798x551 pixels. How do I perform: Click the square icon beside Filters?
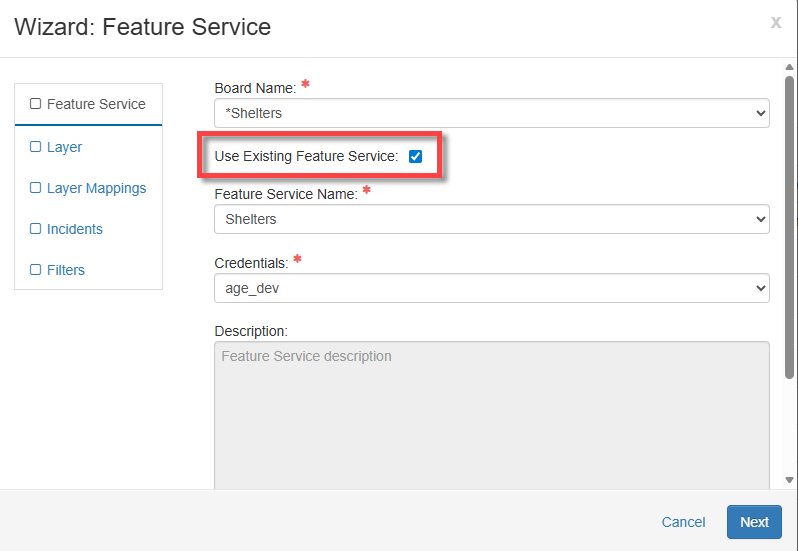click(x=36, y=270)
